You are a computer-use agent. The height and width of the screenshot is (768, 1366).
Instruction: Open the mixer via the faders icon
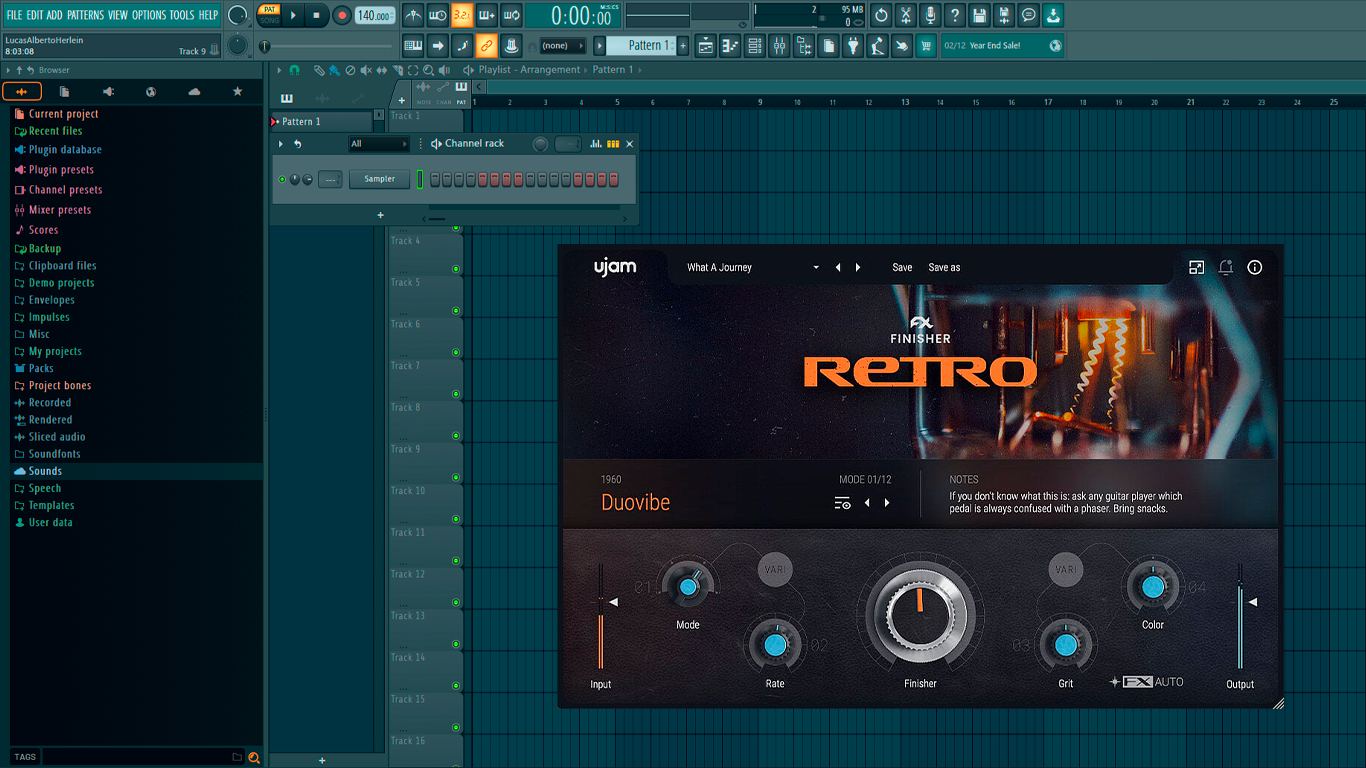[779, 45]
